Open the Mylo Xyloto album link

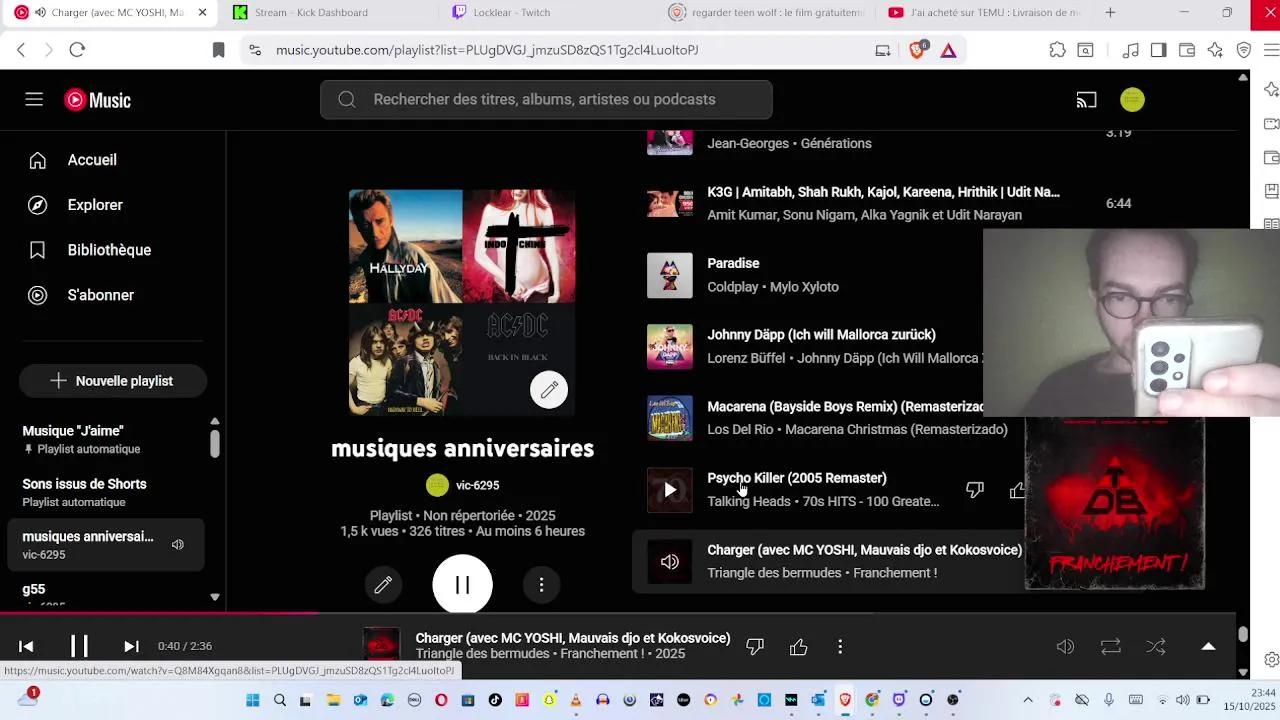pyautogui.click(x=804, y=287)
